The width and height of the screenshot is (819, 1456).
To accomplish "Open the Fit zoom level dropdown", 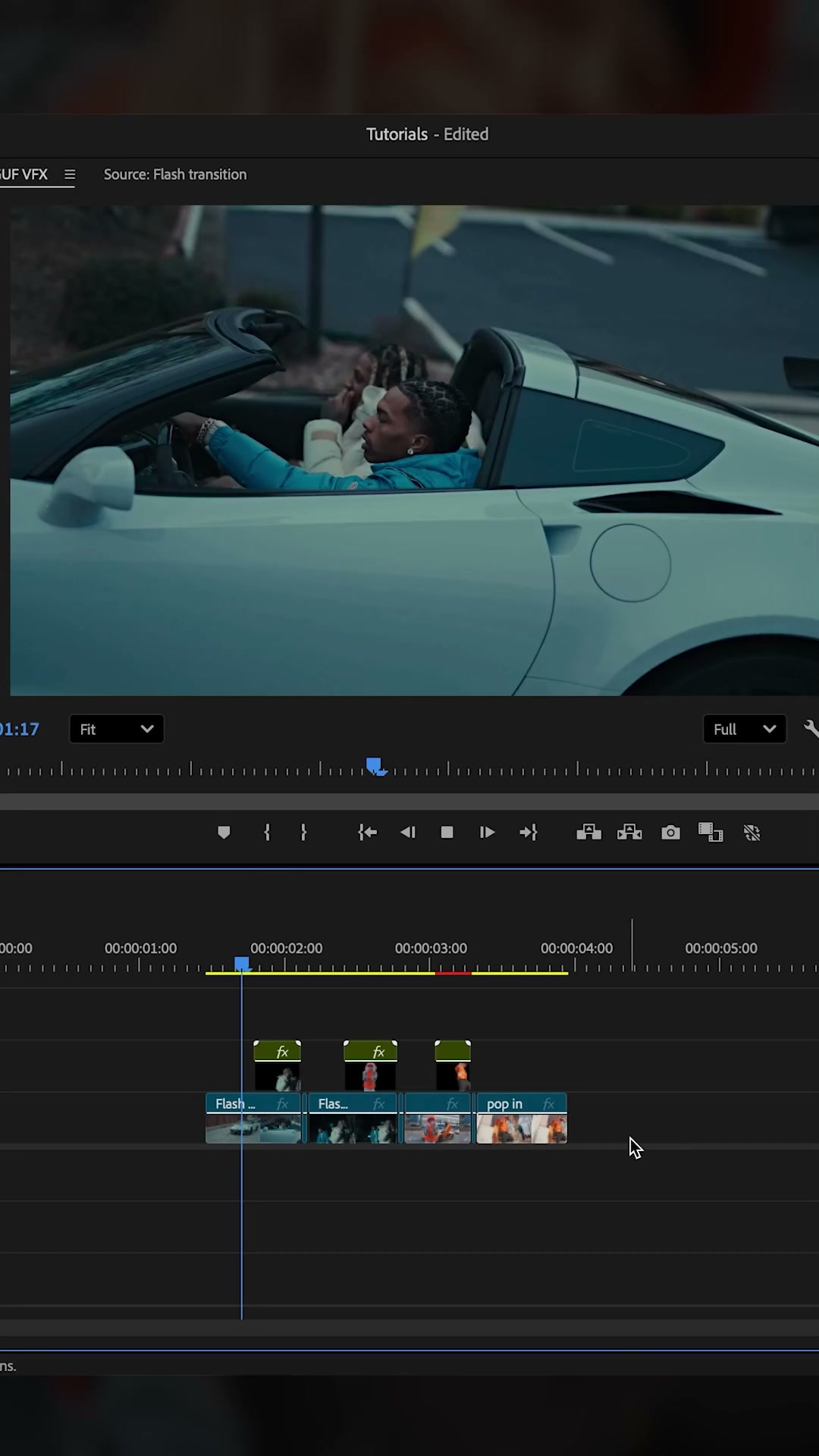I will click(x=117, y=729).
